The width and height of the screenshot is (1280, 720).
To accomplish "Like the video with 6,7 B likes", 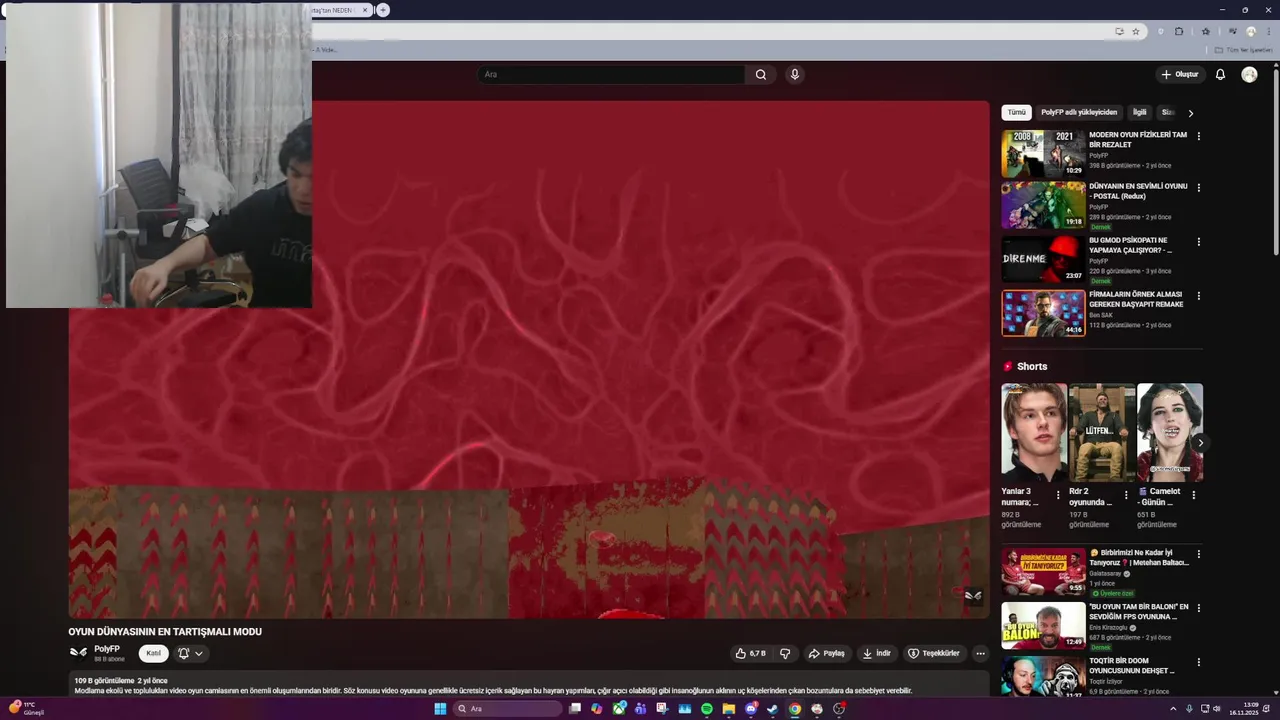I will click(x=751, y=653).
